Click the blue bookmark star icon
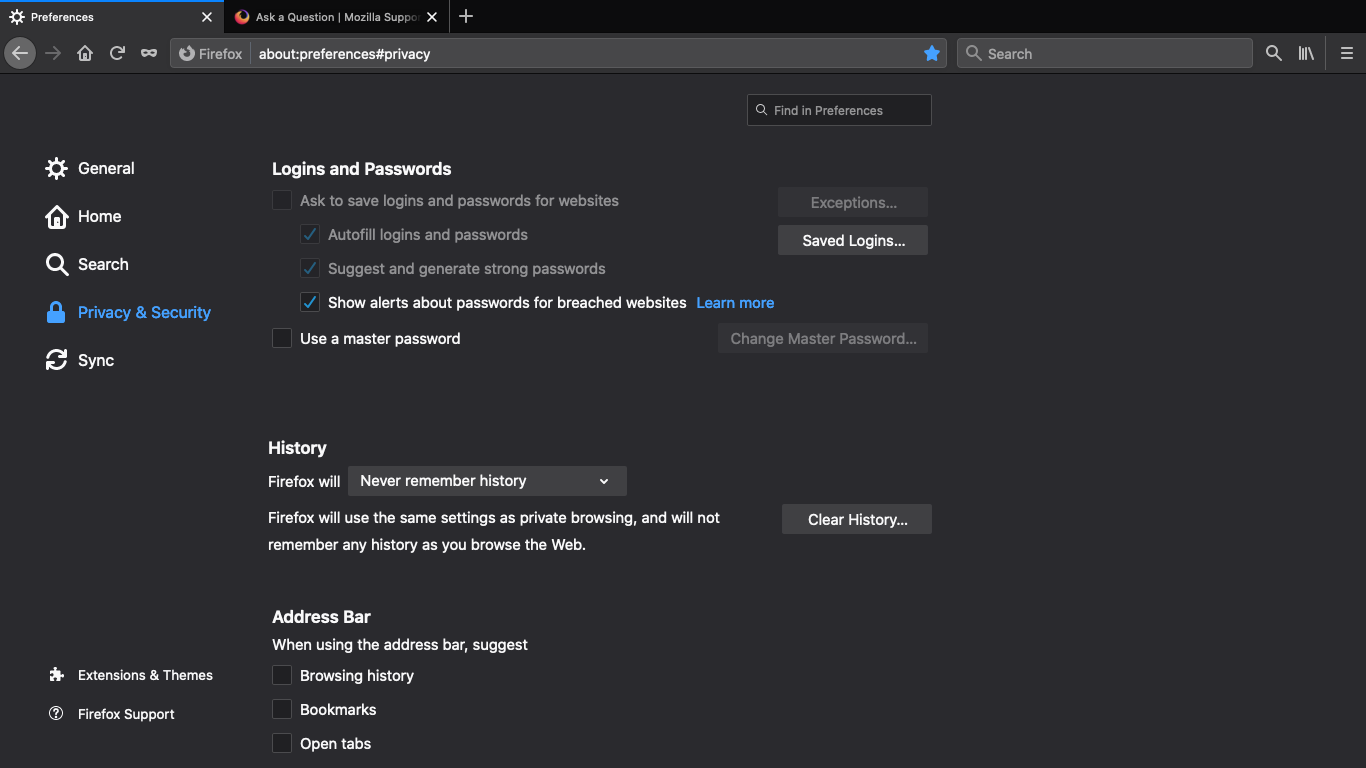1366x768 pixels. [x=932, y=54]
